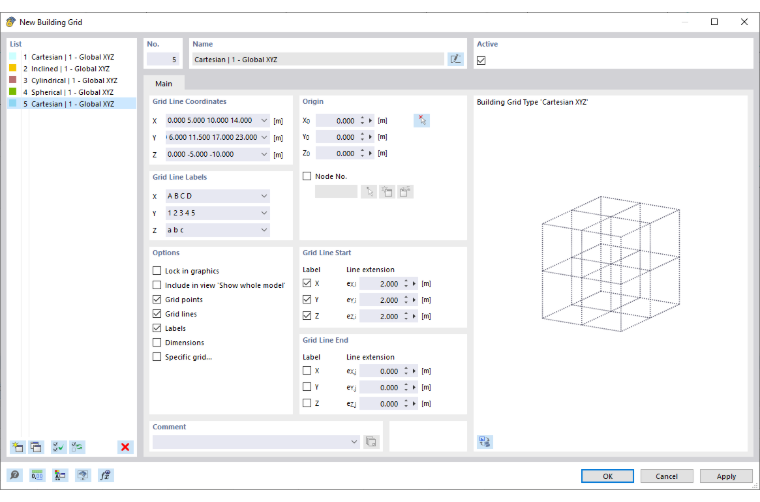760x502 pixels.
Task: Pick origin in graphics icon
Action: point(422,121)
